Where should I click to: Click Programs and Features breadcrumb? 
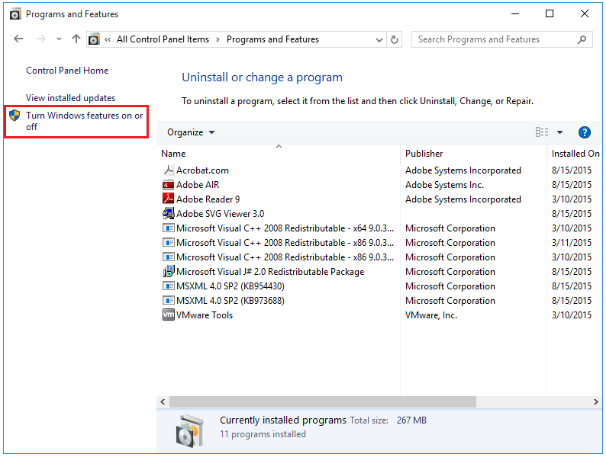click(272, 39)
